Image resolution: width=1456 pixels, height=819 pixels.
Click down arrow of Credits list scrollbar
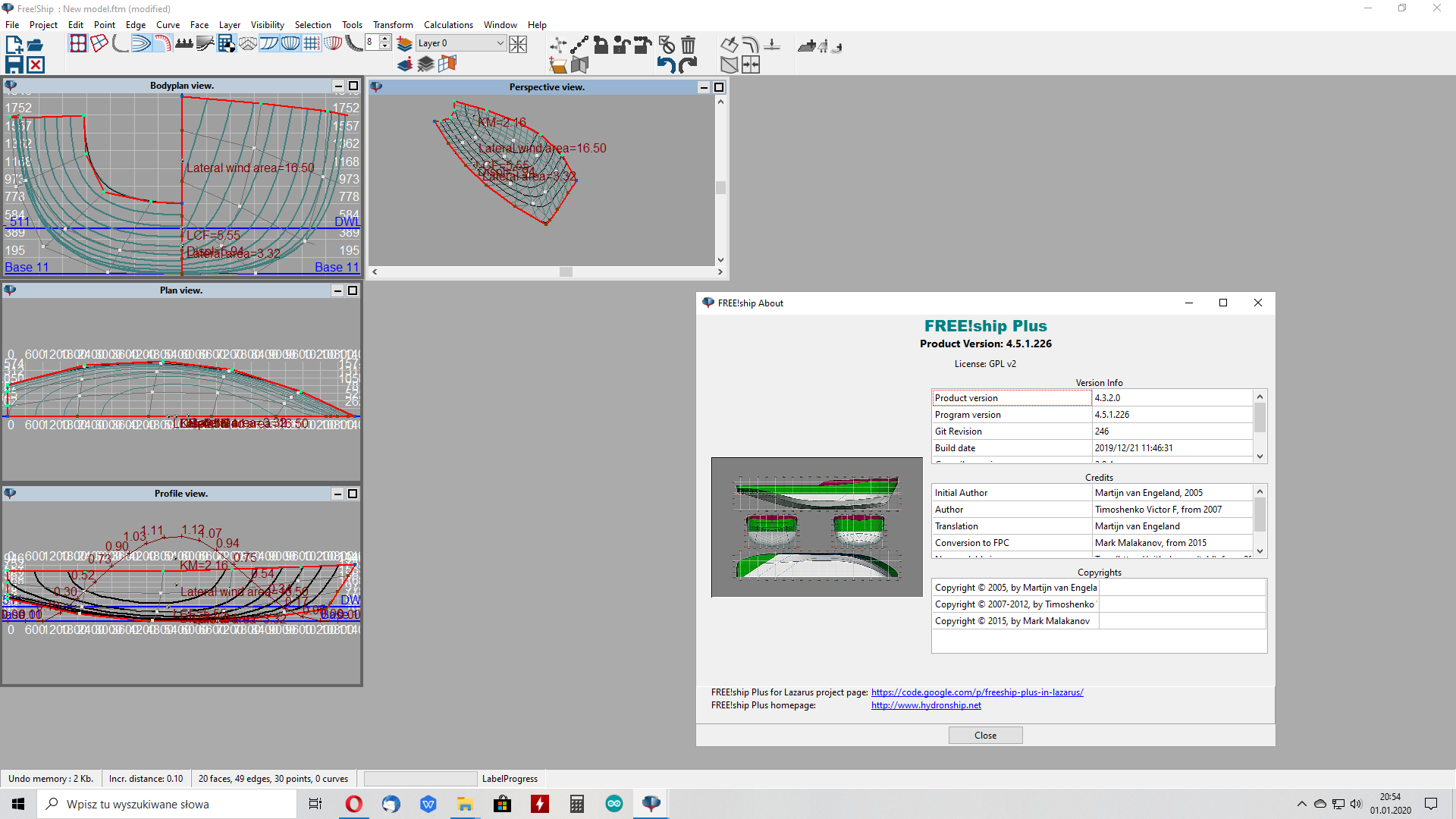tap(1260, 551)
